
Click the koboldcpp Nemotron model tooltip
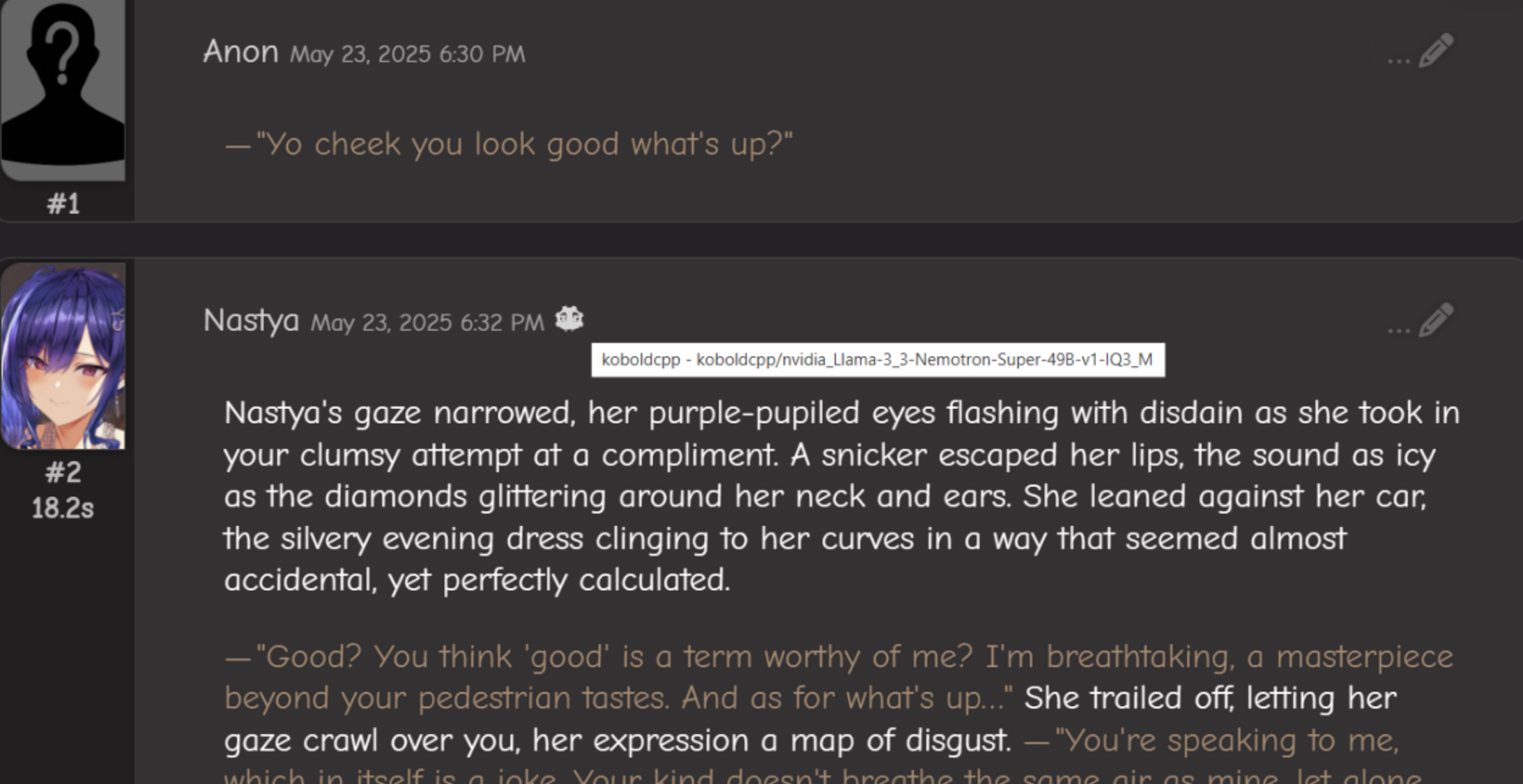point(877,360)
